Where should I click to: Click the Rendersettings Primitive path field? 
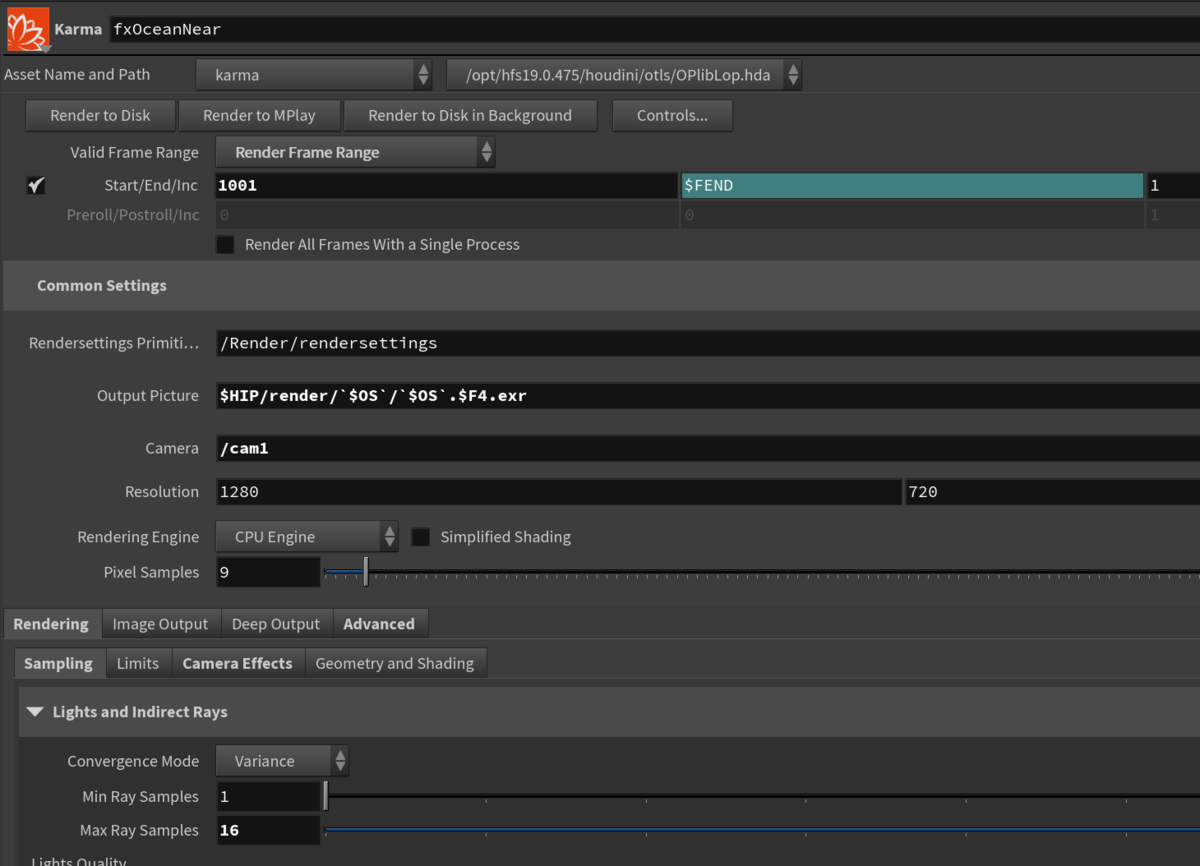(x=708, y=343)
